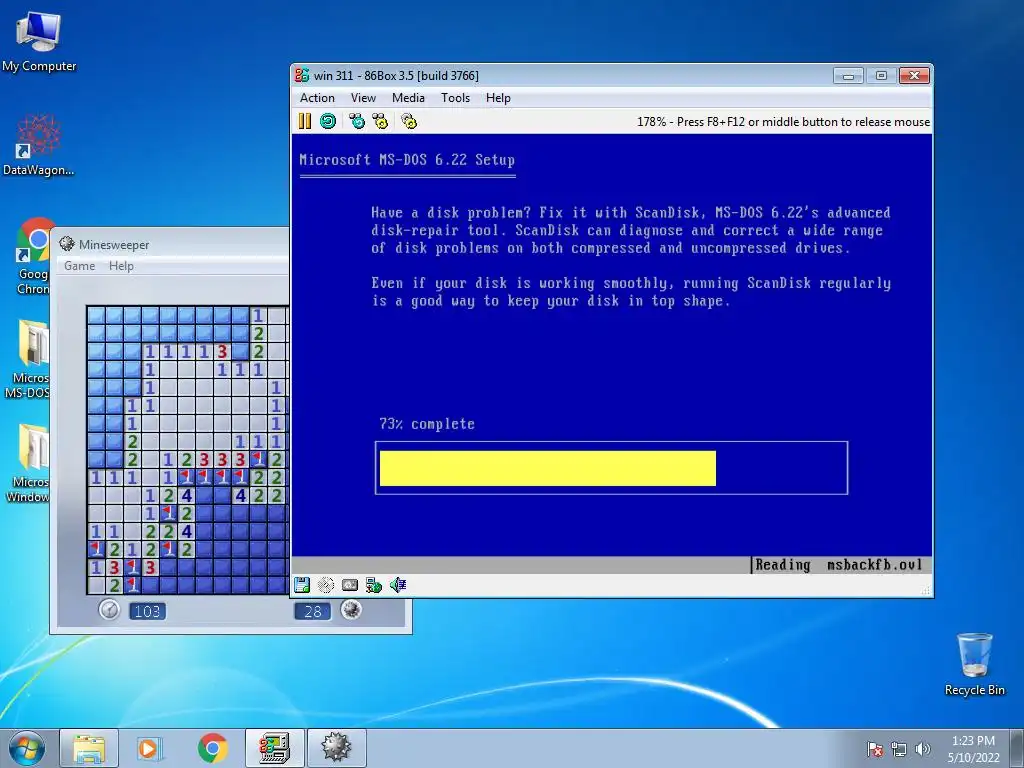1024x768 pixels.
Task: Click the '73% complete' text
Action: coord(427,424)
